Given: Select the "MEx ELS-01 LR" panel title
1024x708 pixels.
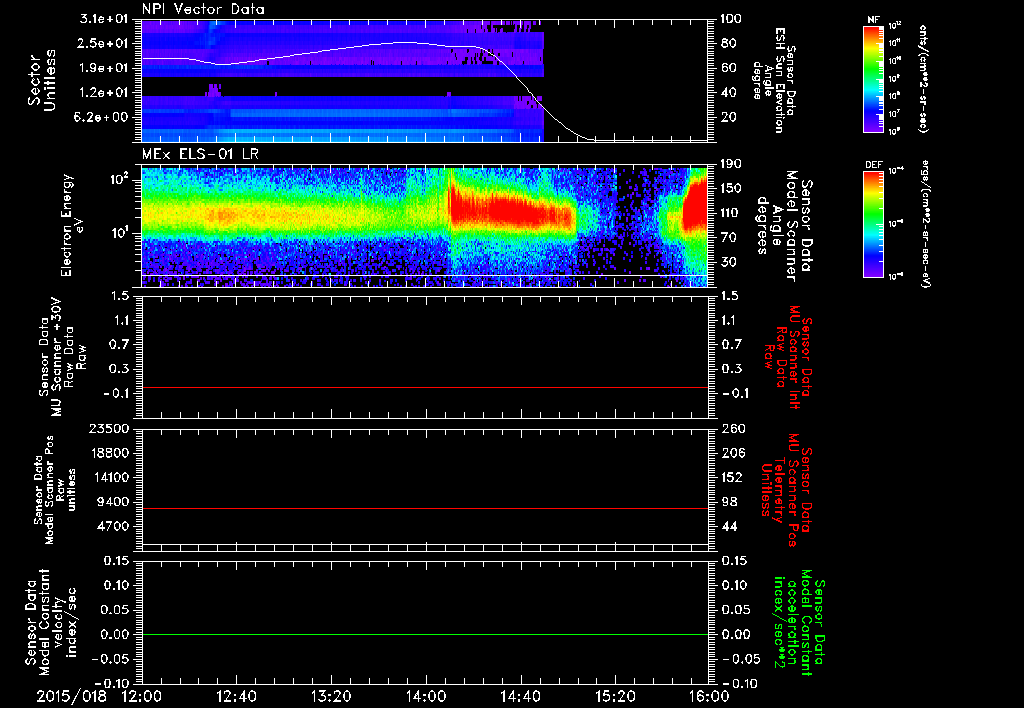Looking at the screenshot, I should tap(200, 155).
